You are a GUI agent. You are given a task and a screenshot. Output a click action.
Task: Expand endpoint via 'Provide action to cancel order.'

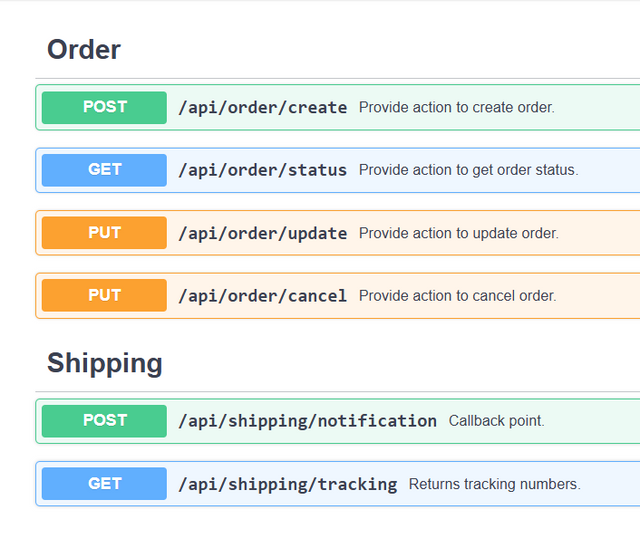[457, 296]
